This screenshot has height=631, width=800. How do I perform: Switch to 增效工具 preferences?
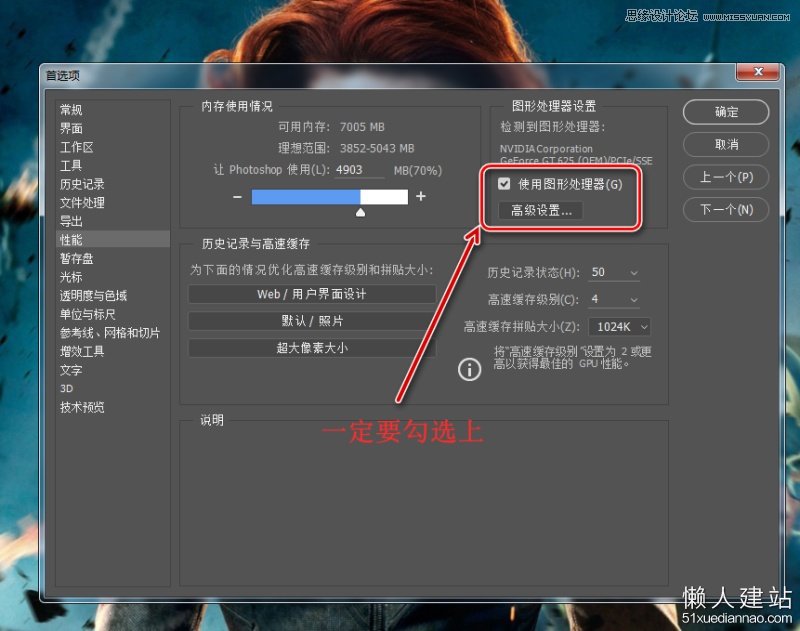coord(82,351)
